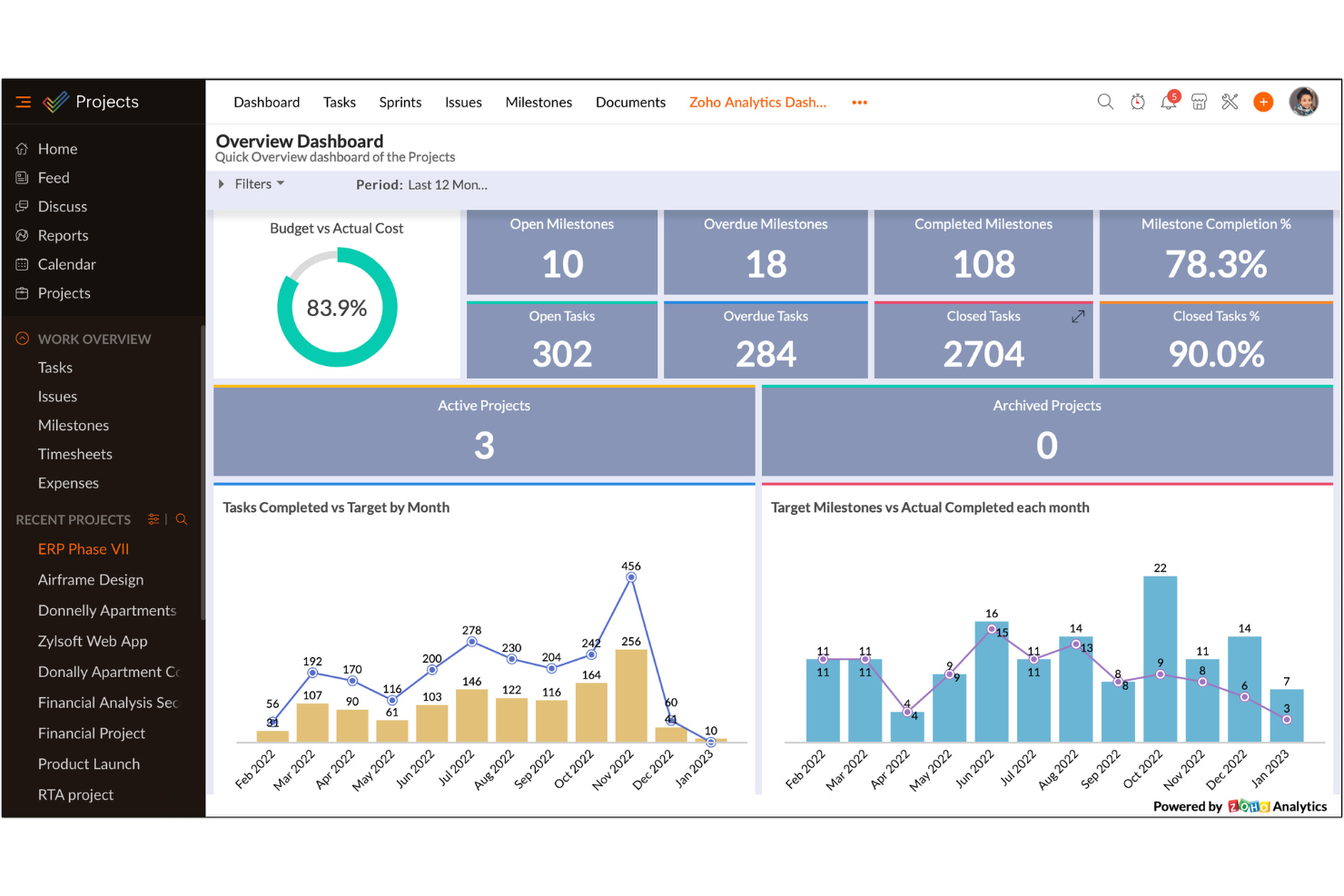Open the search icon in top bar
This screenshot has height=896, width=1344.
[1105, 102]
